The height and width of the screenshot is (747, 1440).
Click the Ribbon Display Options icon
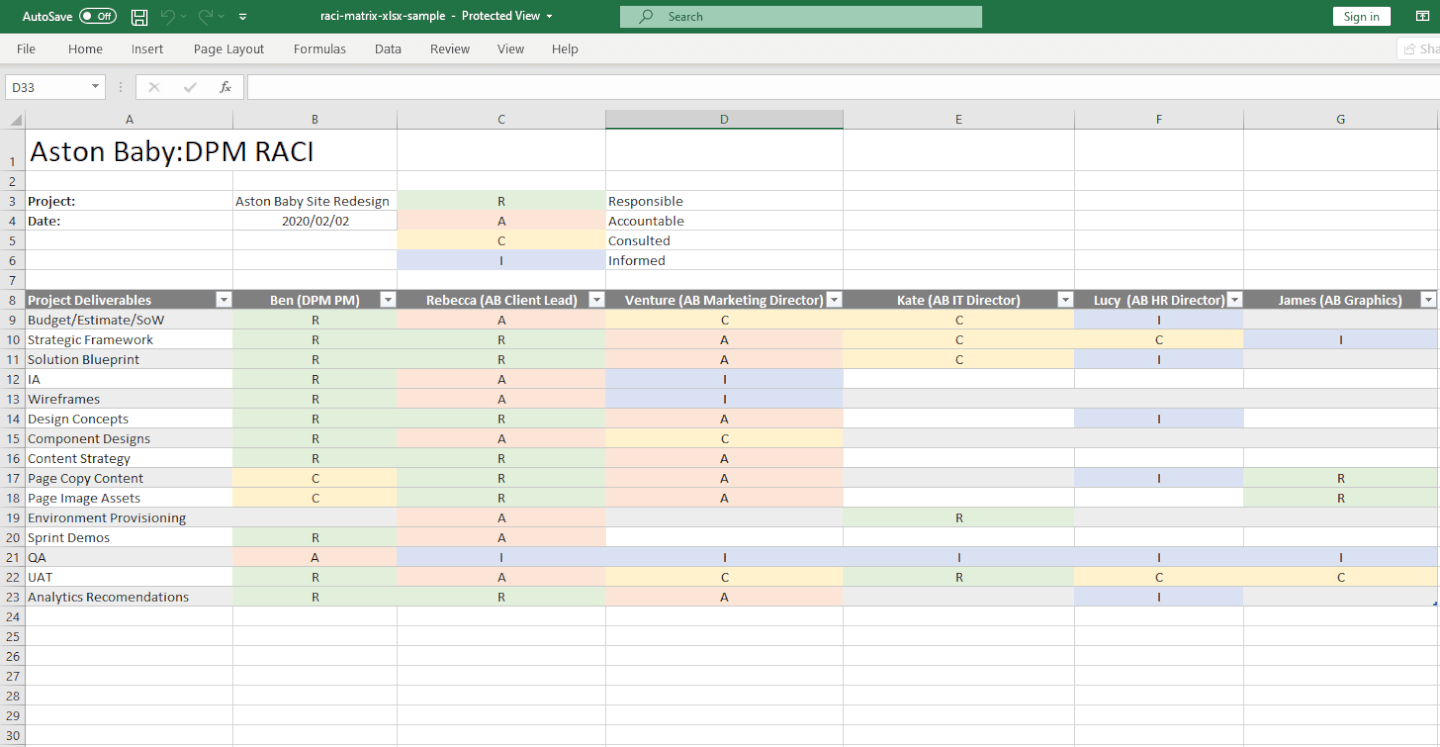(1422, 16)
